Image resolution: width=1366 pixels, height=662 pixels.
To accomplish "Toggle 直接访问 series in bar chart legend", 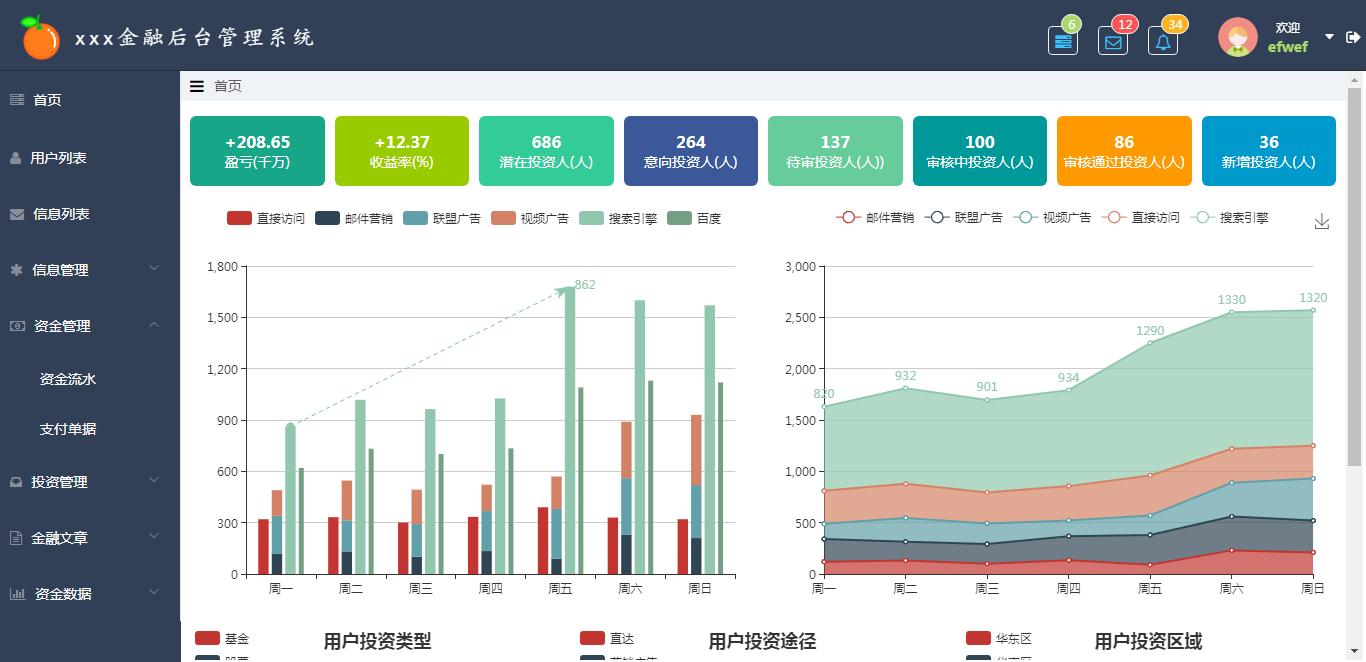I will [x=266, y=218].
